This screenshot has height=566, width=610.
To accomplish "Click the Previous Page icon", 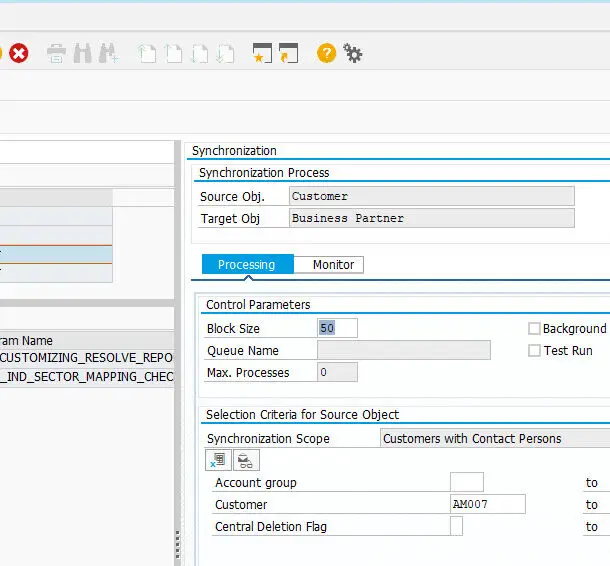I will (174, 53).
